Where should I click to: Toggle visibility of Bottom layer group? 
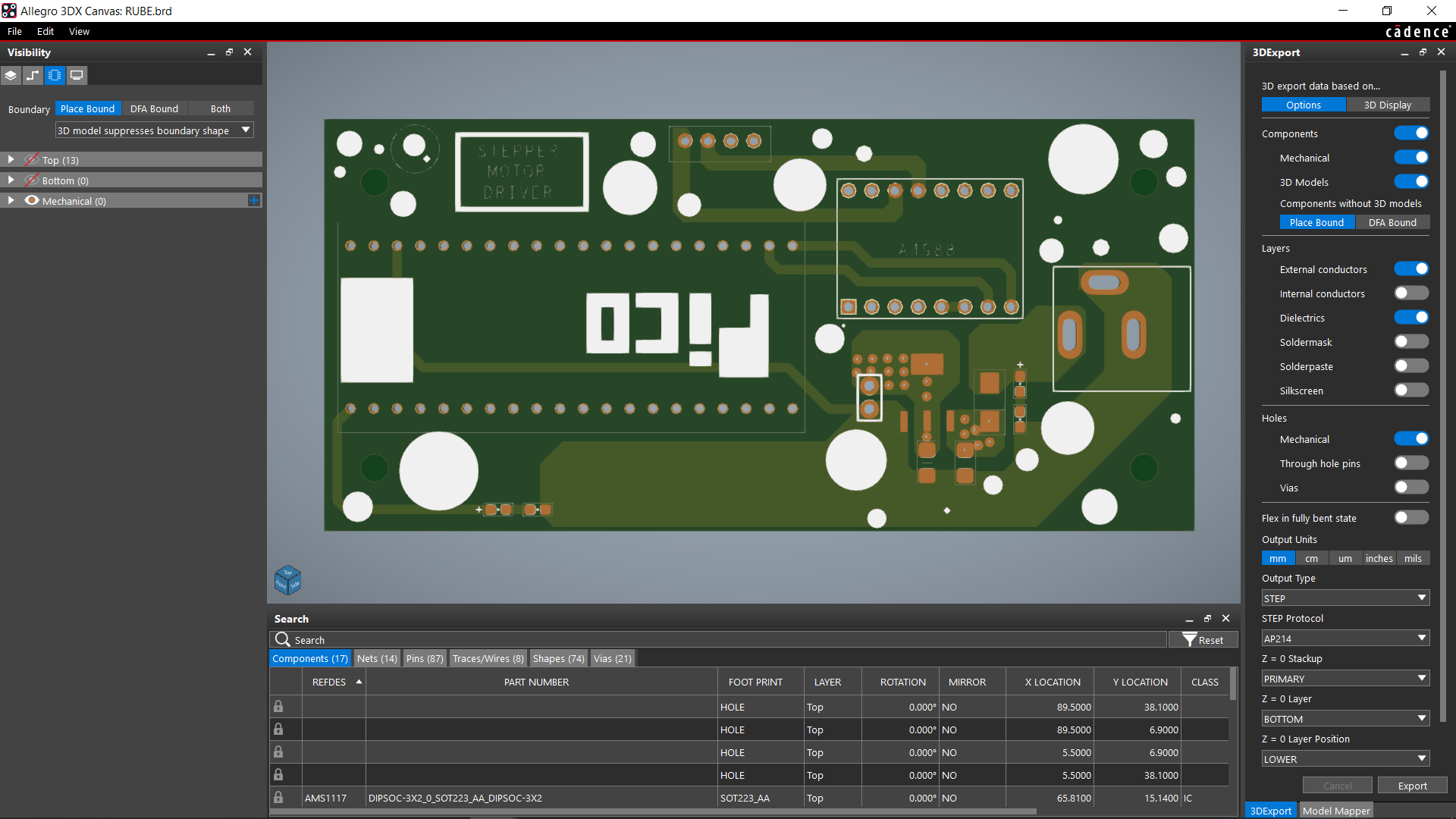32,180
